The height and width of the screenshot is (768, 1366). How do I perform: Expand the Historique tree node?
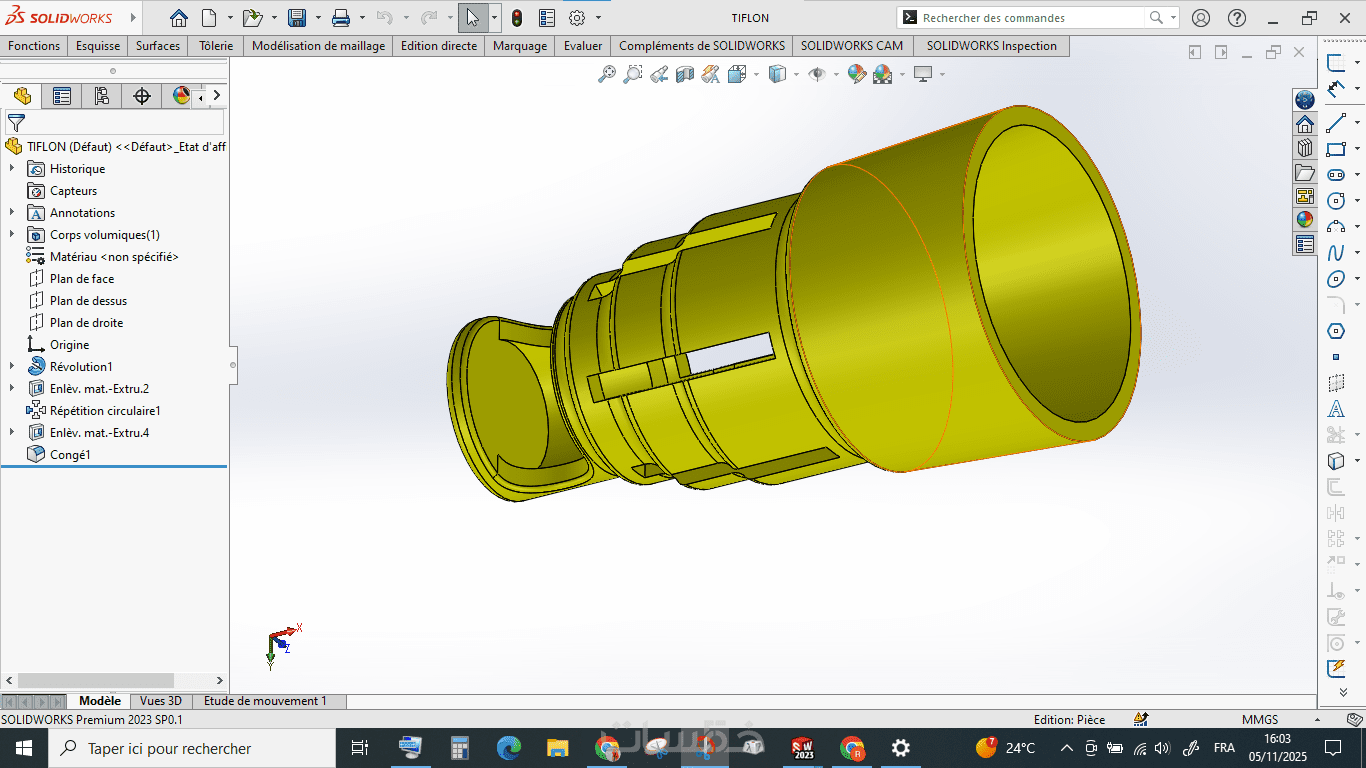(x=12, y=169)
